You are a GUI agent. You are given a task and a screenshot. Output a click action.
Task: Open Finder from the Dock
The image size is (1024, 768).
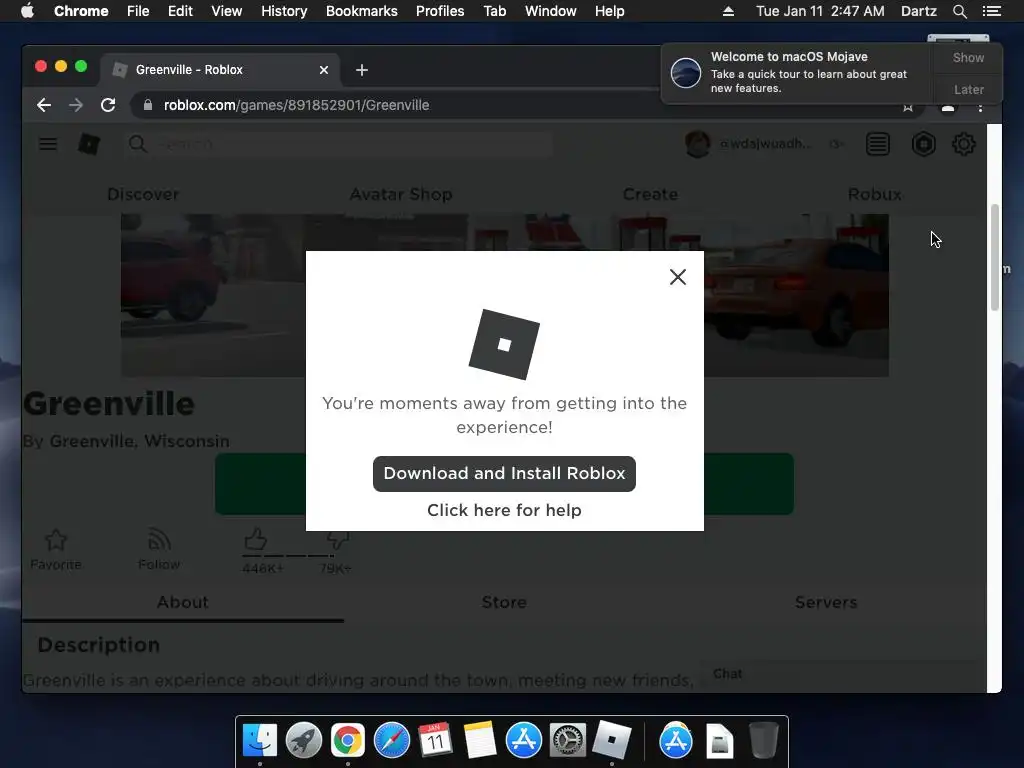click(260, 741)
